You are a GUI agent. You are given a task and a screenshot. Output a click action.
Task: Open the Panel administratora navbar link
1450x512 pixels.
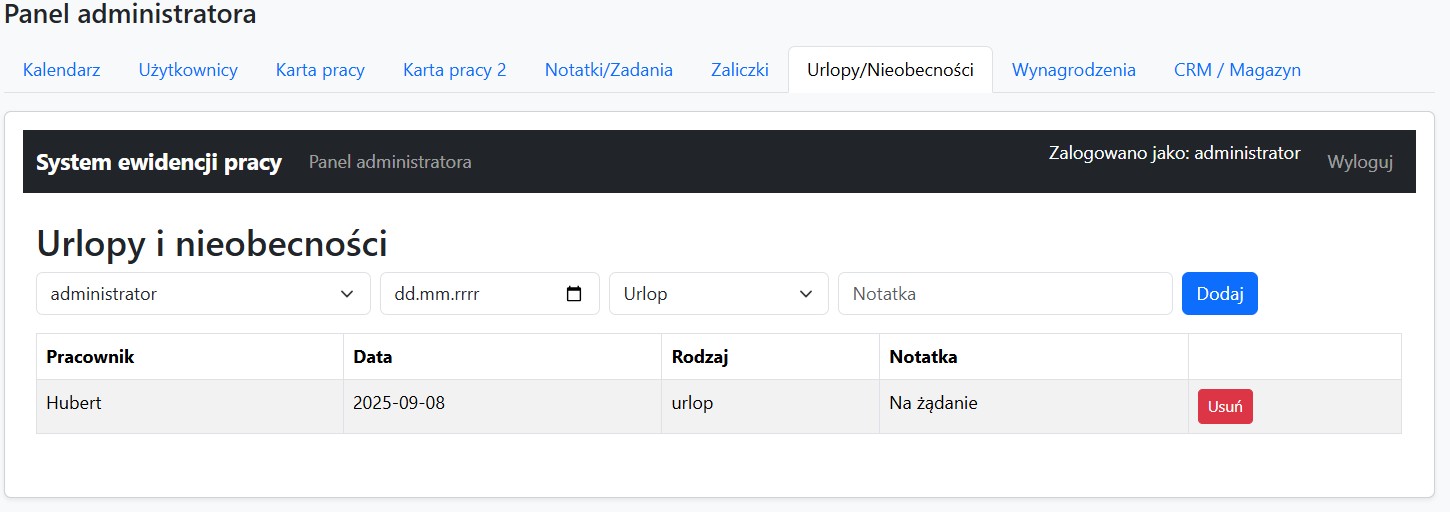coord(390,162)
